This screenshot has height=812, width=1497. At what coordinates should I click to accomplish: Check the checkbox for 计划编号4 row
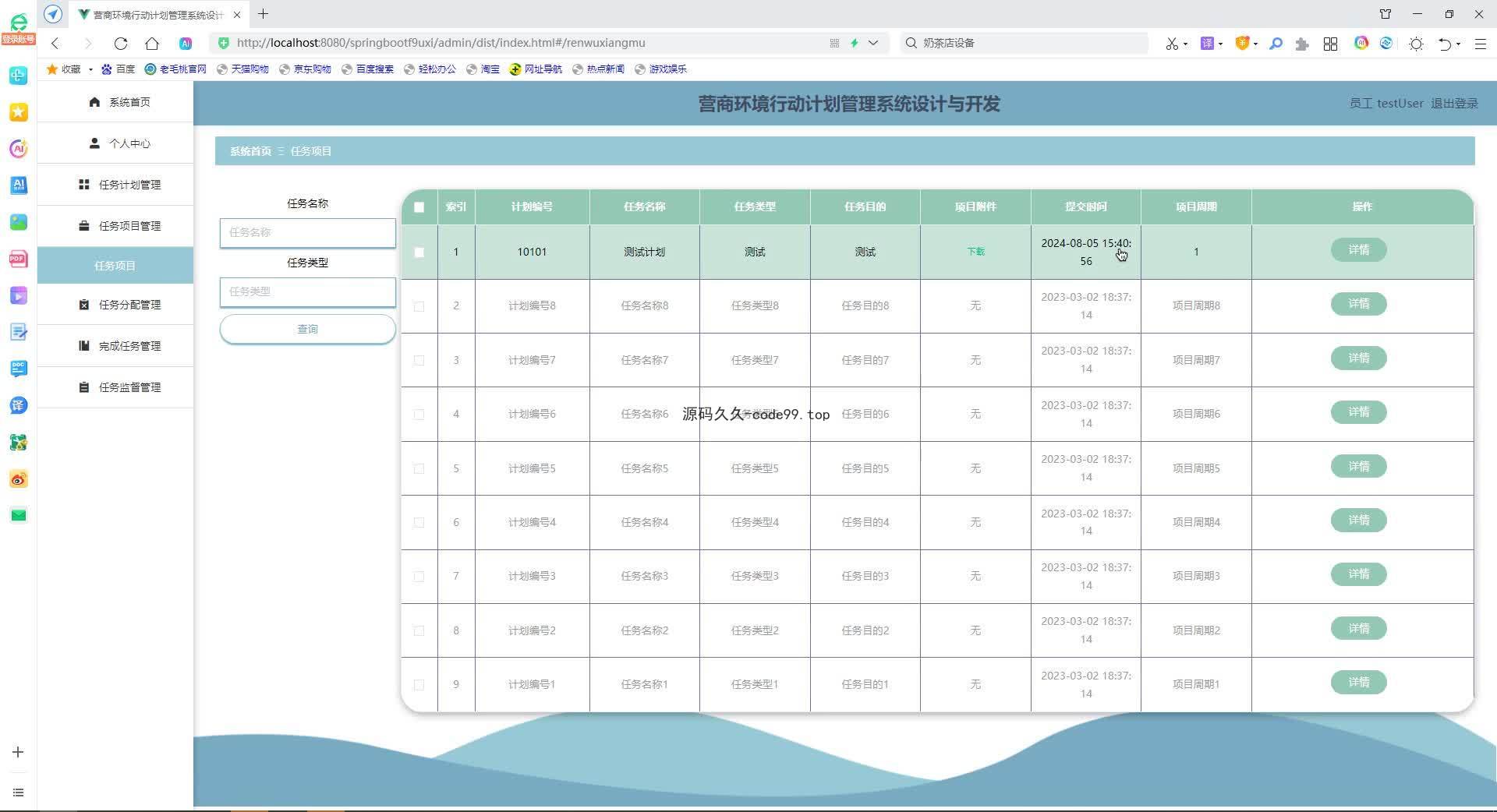(x=419, y=522)
